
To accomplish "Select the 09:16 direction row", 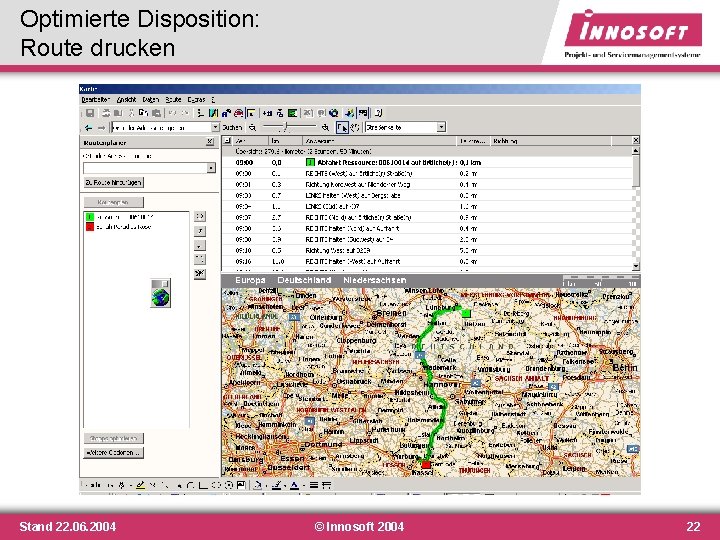I will tap(427, 262).
